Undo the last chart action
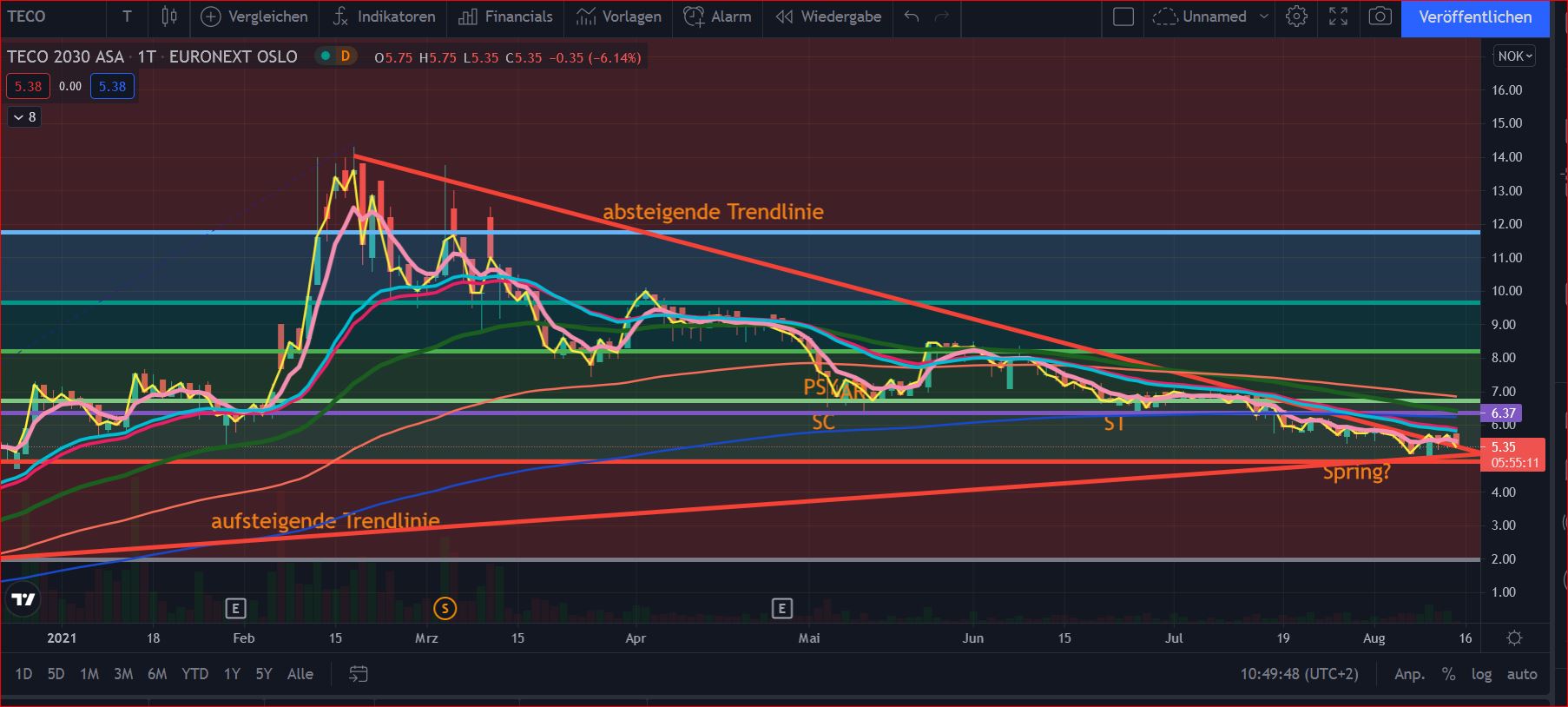The height and width of the screenshot is (707, 1568). [x=911, y=17]
